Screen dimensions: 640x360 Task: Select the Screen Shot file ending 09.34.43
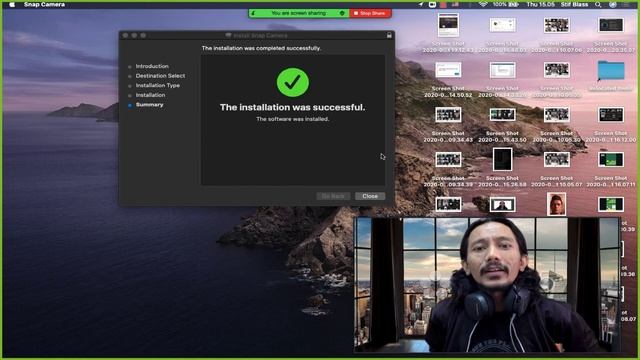tap(448, 115)
